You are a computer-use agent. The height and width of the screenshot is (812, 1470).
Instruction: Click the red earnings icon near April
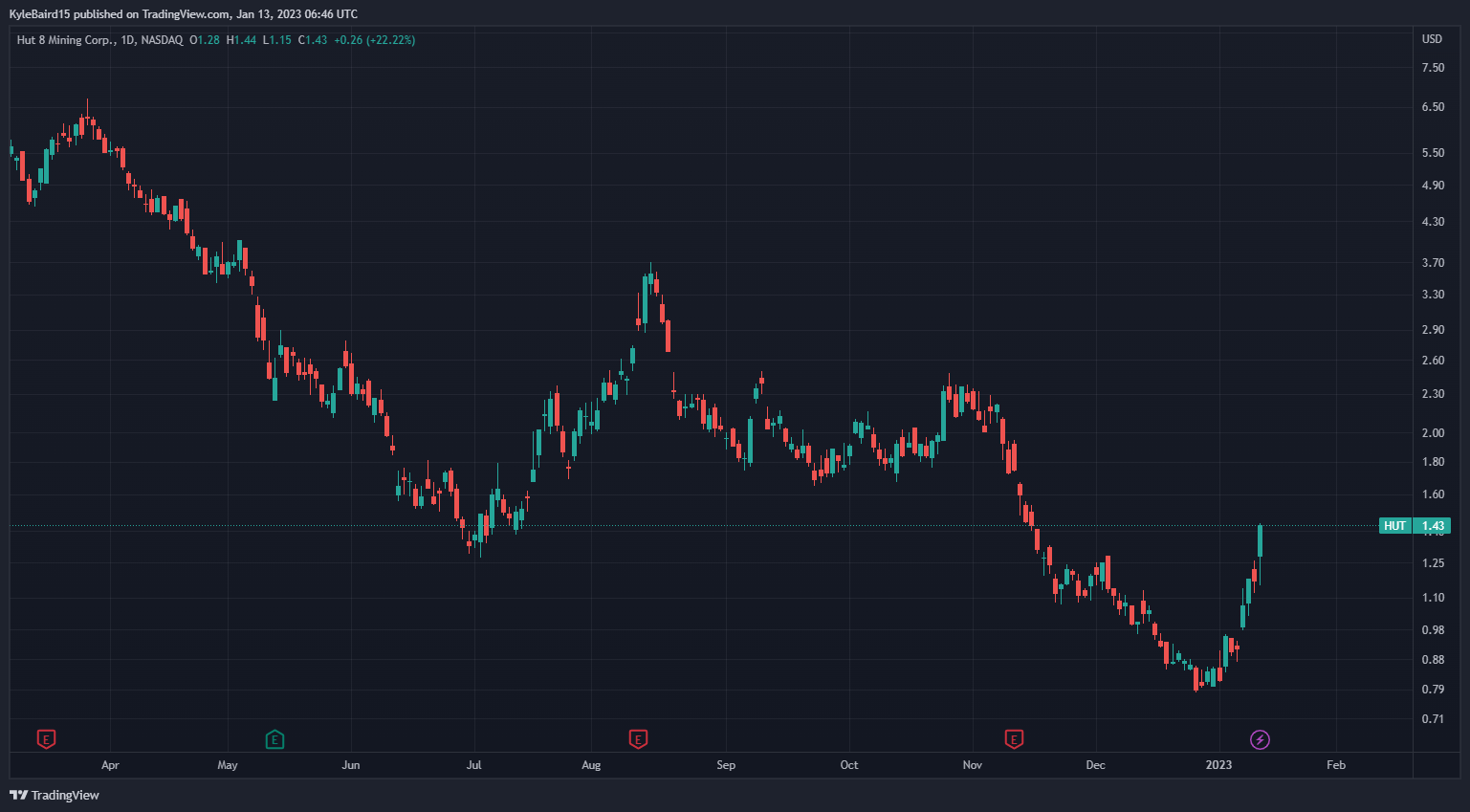click(46, 739)
